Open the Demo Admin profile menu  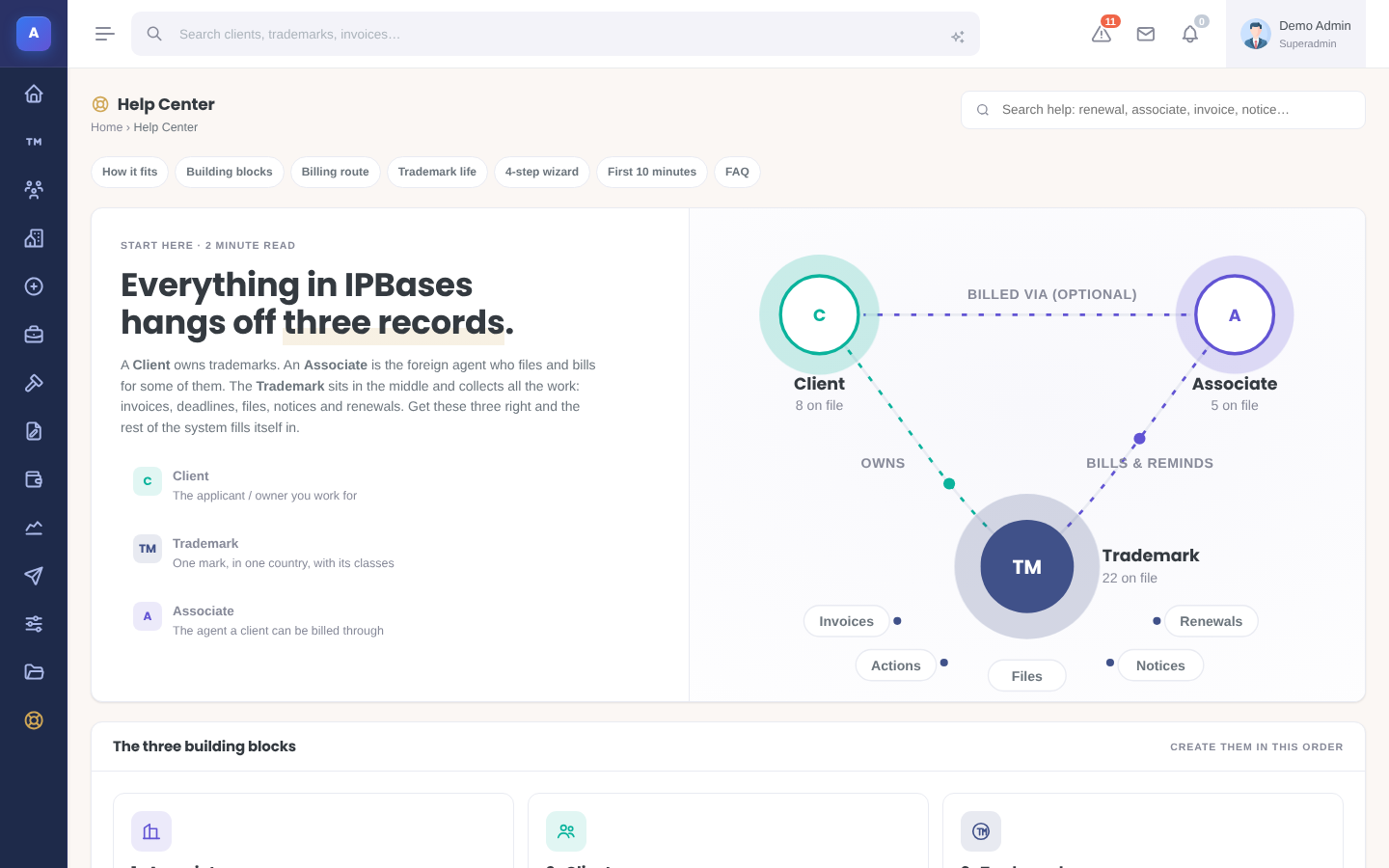[1295, 34]
